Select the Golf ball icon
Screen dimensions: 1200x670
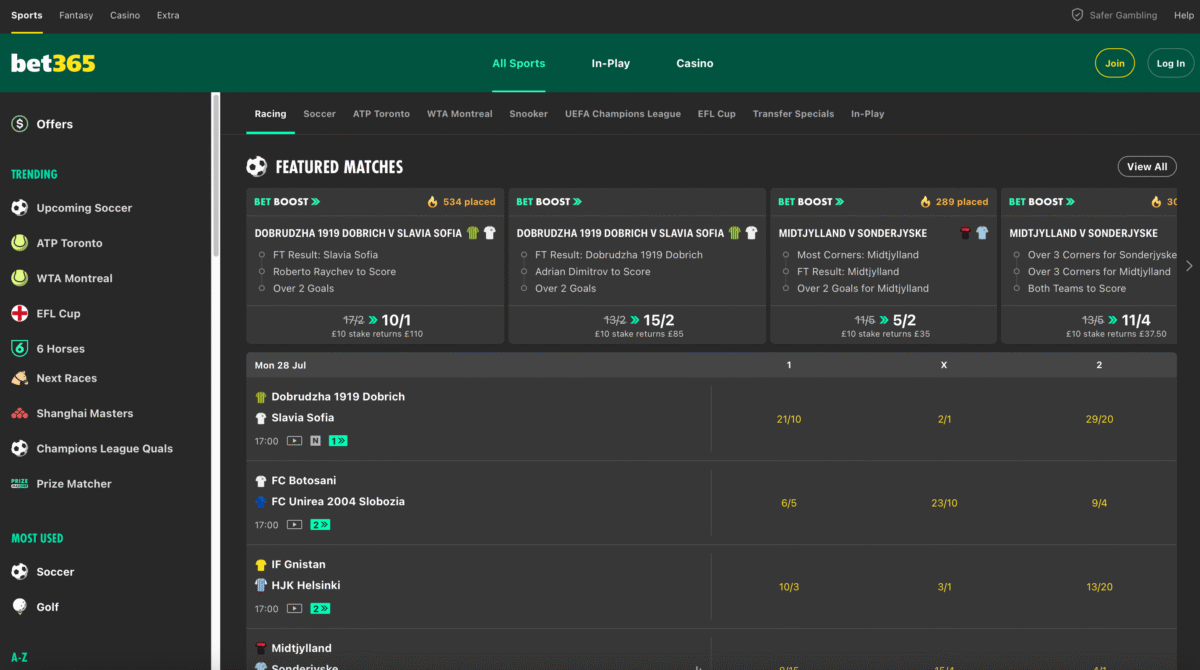(x=19, y=607)
